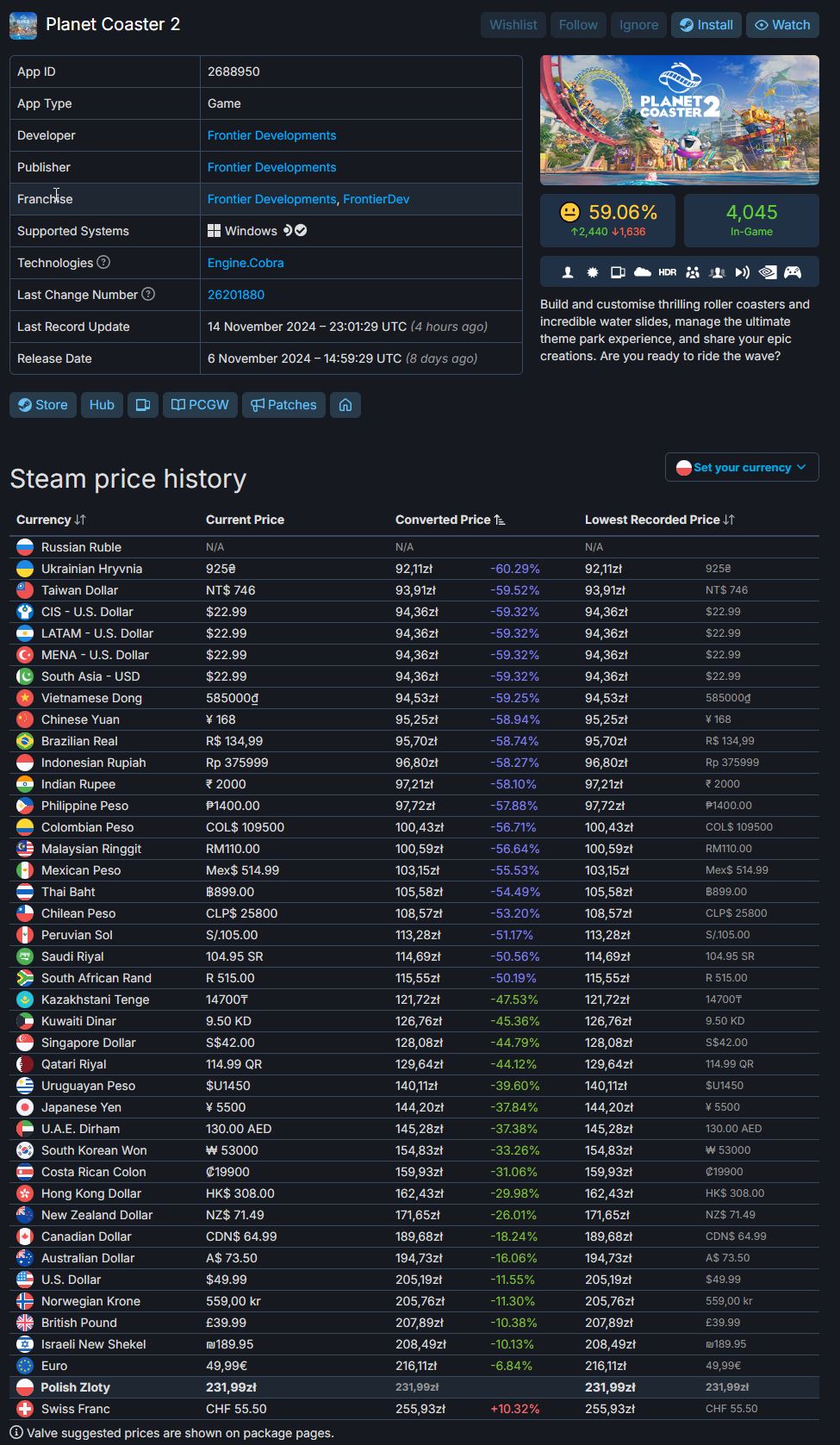The image size is (840, 1445).
Task: Click the sort icon beside Converted Price header
Action: pos(500,520)
